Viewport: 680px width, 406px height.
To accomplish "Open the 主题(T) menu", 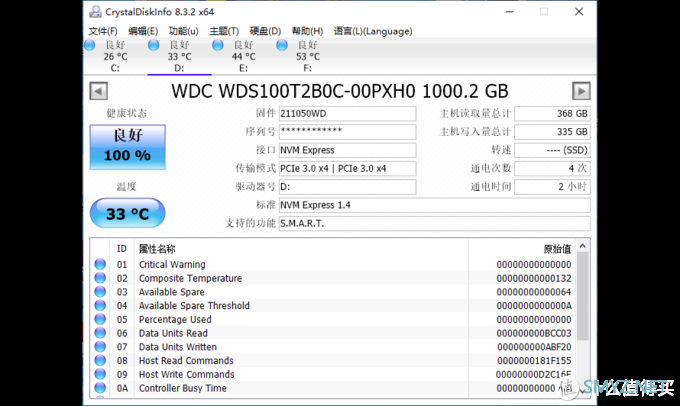I will 224,31.
